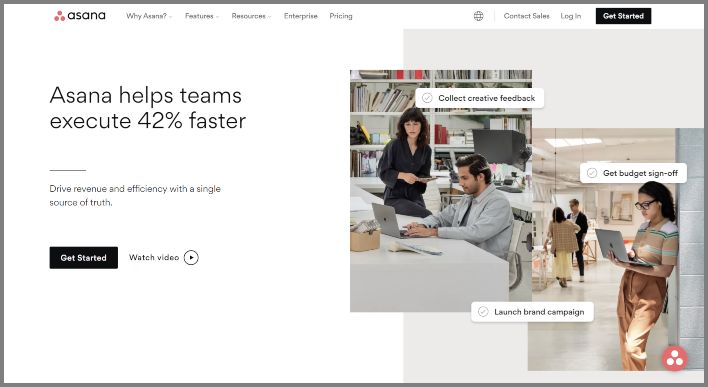Expand the Why Asana? menu

(x=149, y=16)
